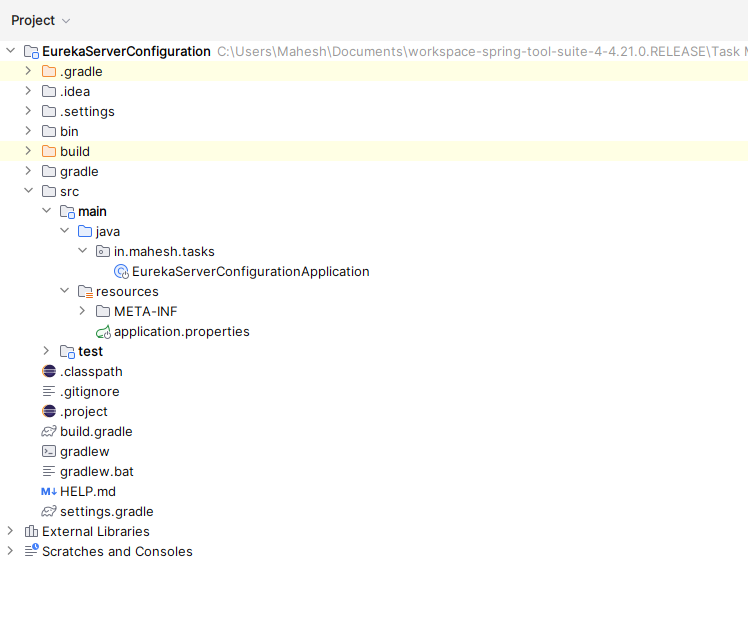Collapse the in.mahesh.tasks package chevron
Image resolution: width=748 pixels, height=623 pixels.
click(x=83, y=251)
